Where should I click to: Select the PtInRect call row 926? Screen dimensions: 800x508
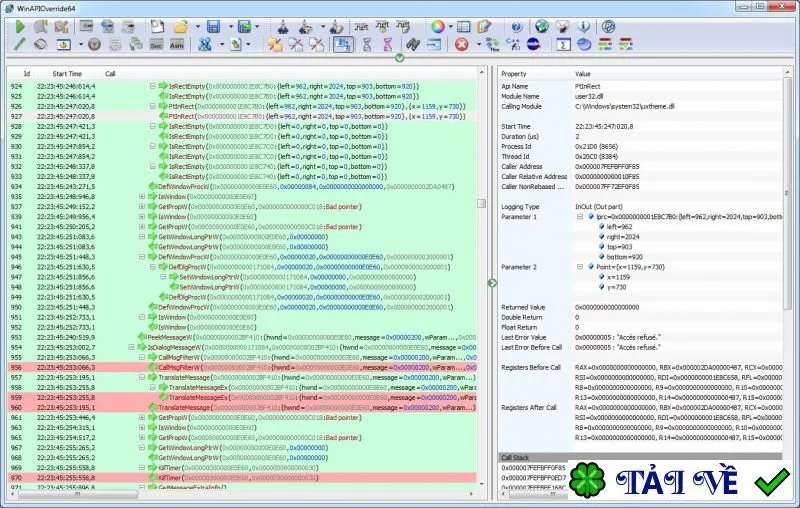coord(242,106)
